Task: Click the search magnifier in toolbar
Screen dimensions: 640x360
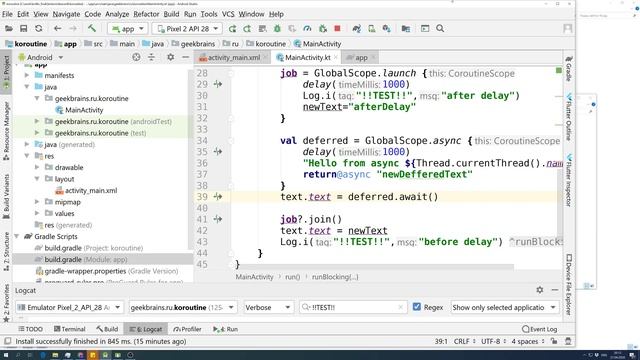Action: (x=440, y=29)
